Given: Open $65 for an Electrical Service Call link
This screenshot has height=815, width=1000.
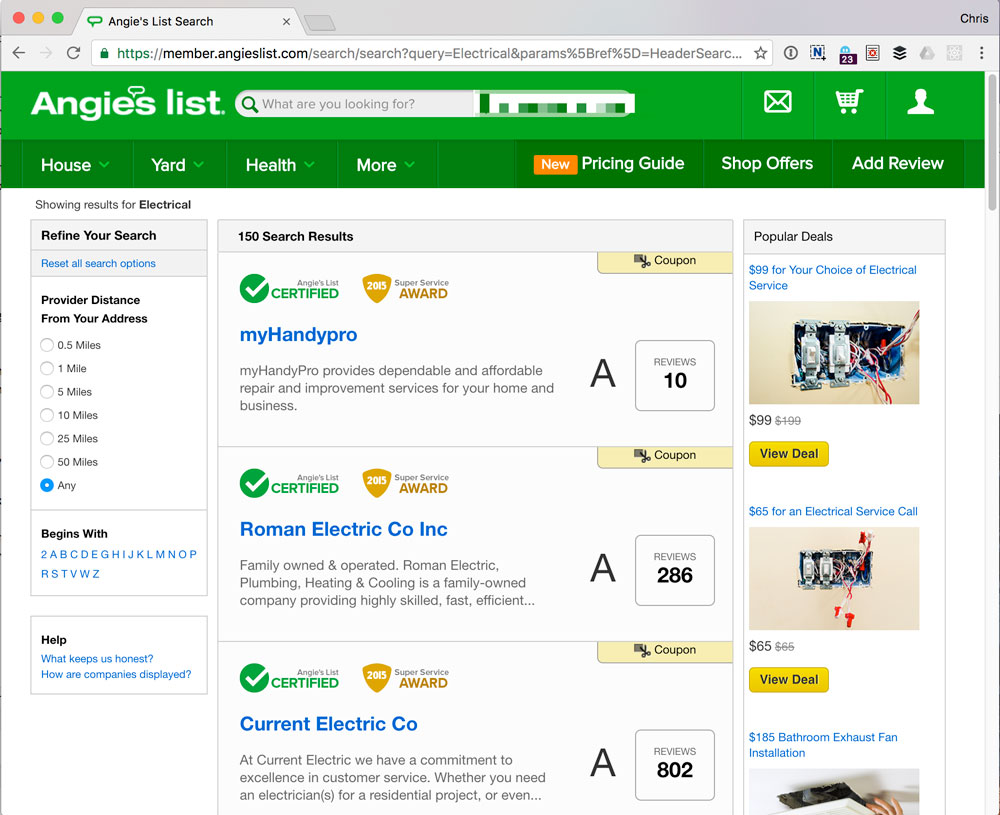Looking at the screenshot, I should 833,511.
